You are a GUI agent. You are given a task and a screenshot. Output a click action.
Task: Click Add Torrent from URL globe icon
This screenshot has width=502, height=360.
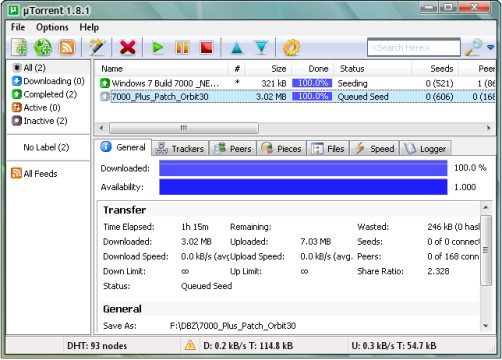pyautogui.click(x=43, y=47)
